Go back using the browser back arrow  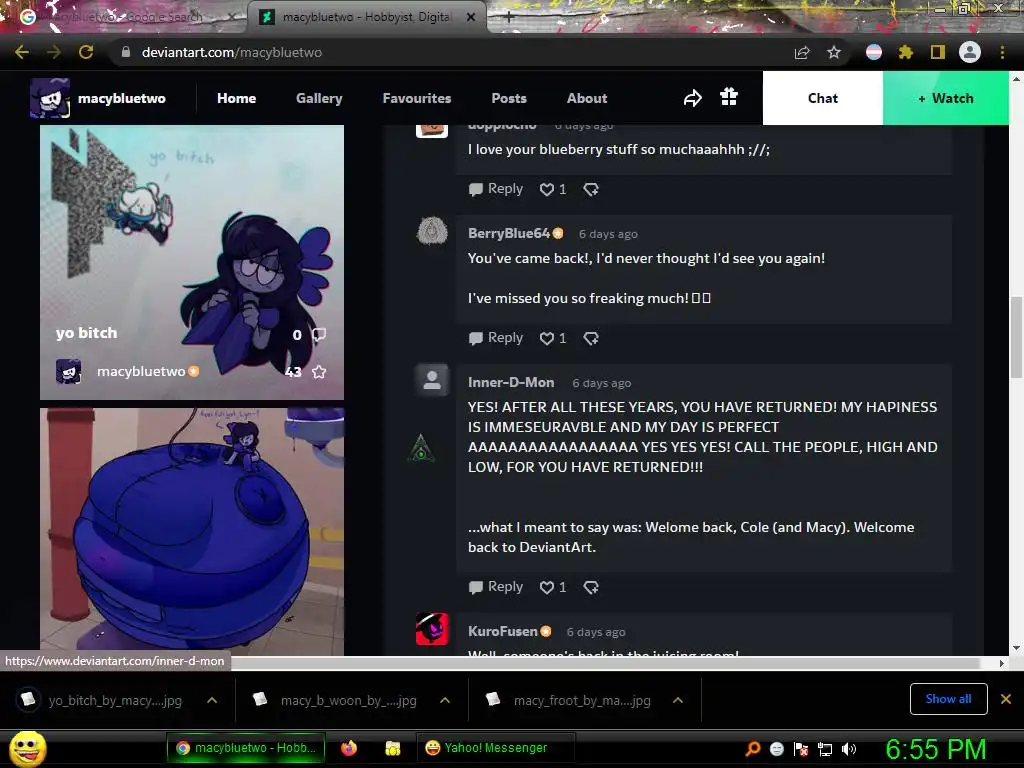click(x=22, y=52)
